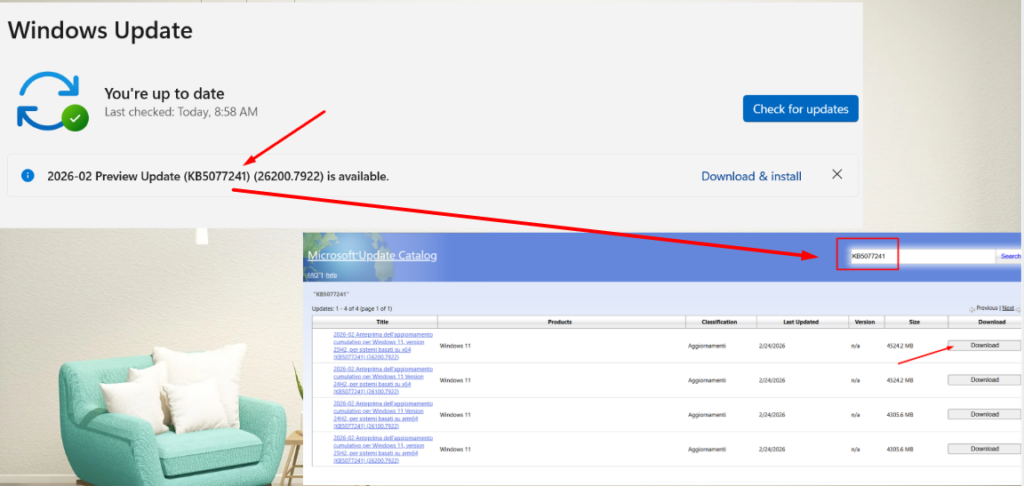Click 'Updates: 1 - 4 of 4' results count
The width and height of the screenshot is (1024, 486).
click(x=352, y=308)
